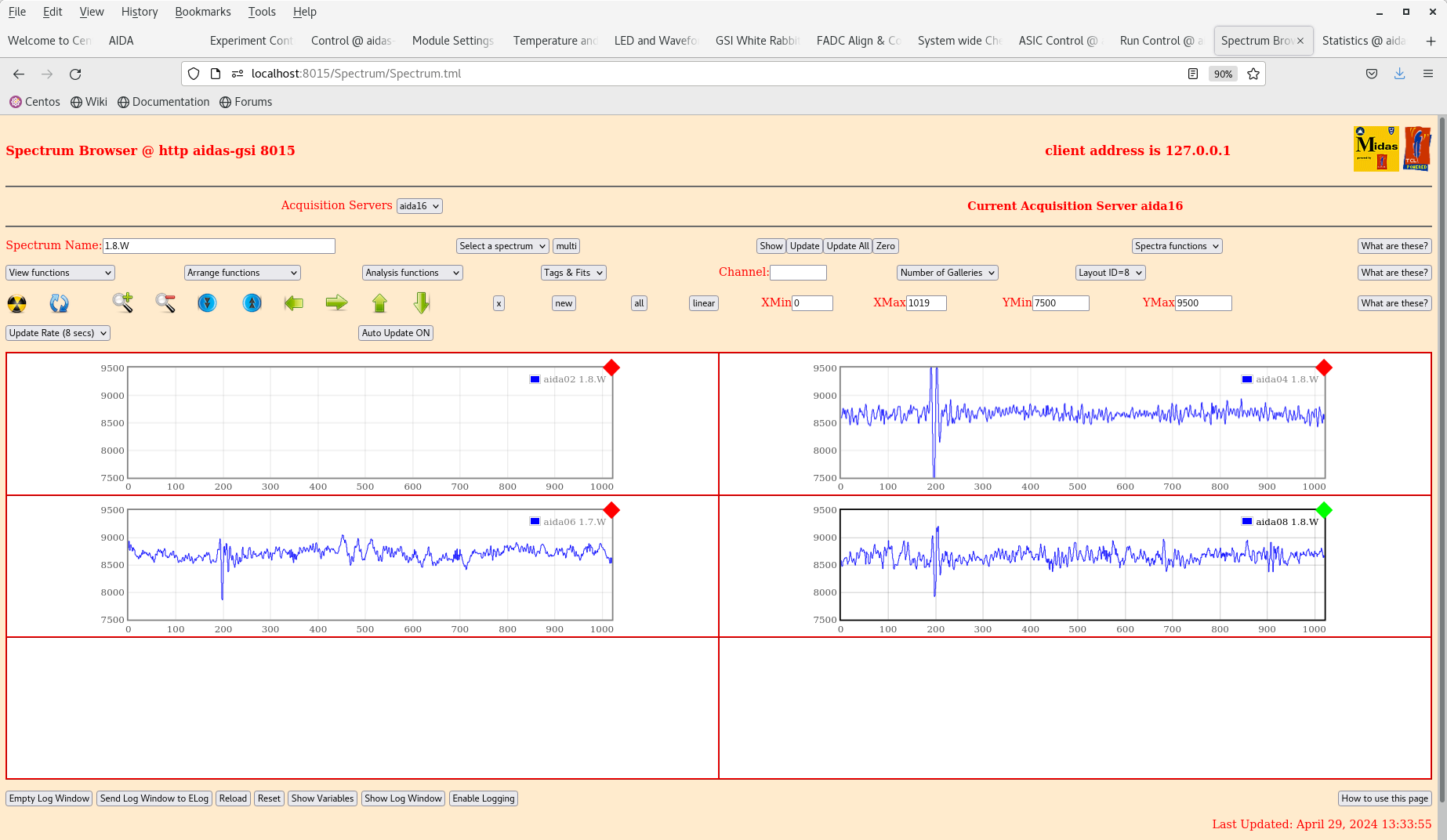The height and width of the screenshot is (840, 1447).
Task: Click the shield tracking protection icon
Action: [x=194, y=74]
